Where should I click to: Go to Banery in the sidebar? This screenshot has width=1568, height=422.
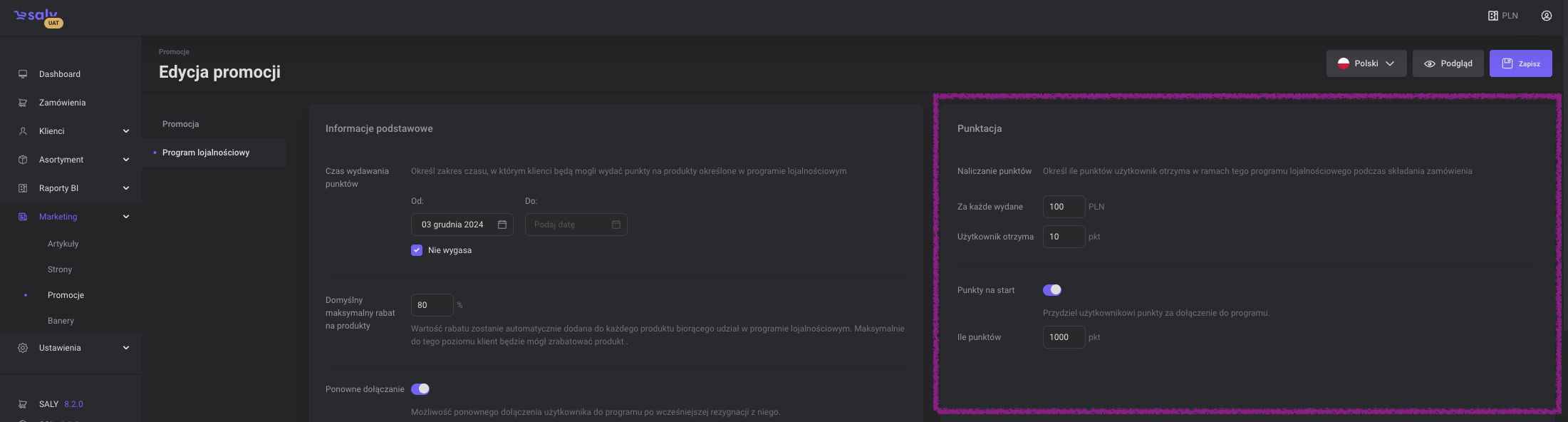[61, 321]
